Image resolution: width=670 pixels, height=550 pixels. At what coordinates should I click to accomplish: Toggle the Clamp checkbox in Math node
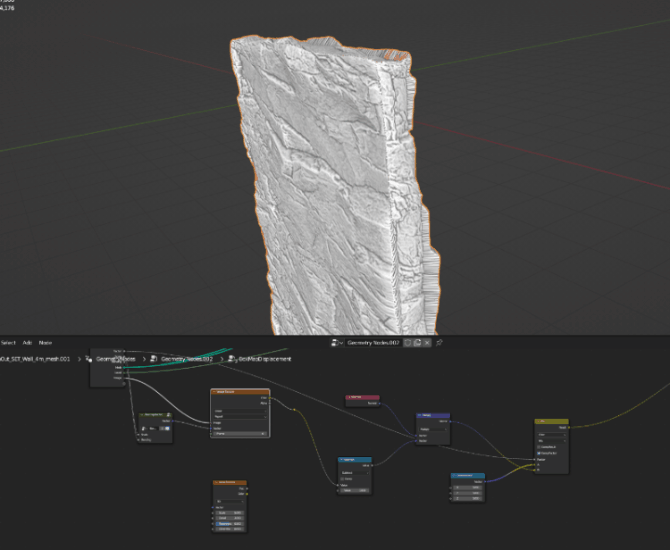point(343,479)
